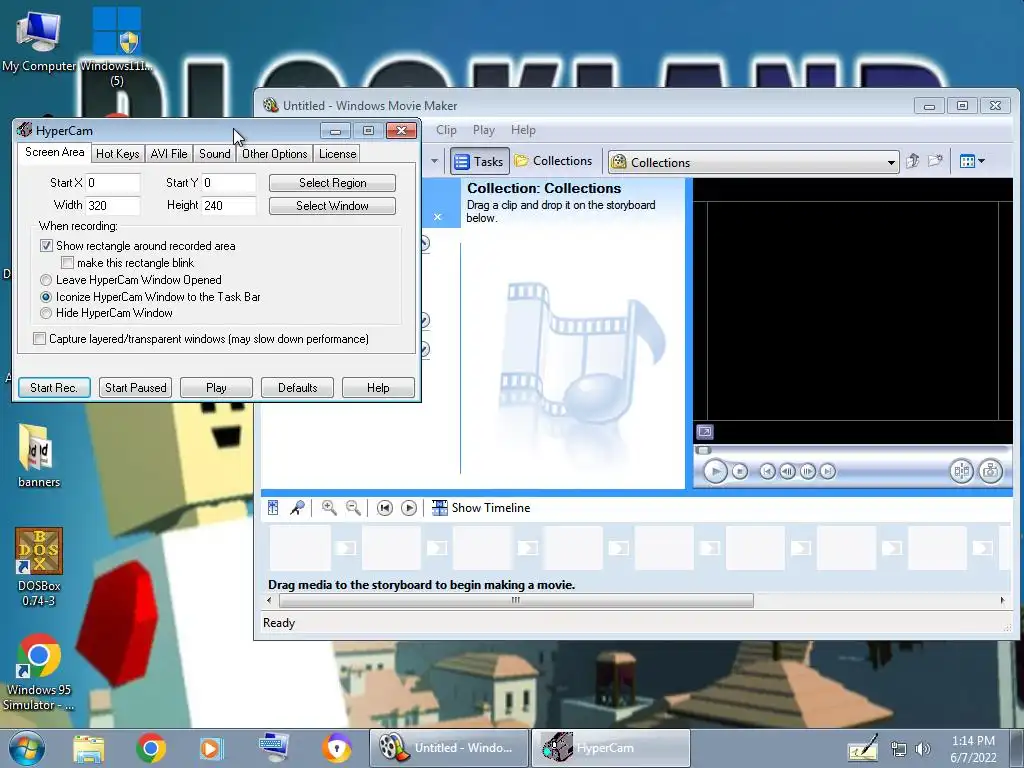
Task: Zoom out the timeline with magnifier minus
Action: pos(353,507)
